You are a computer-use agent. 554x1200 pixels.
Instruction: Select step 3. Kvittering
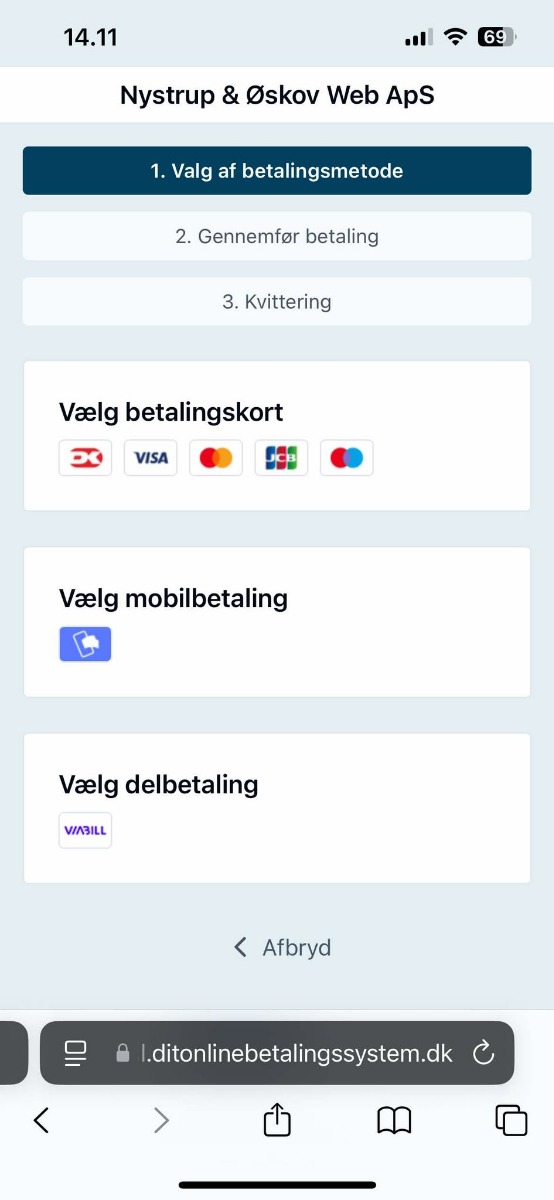[277, 301]
